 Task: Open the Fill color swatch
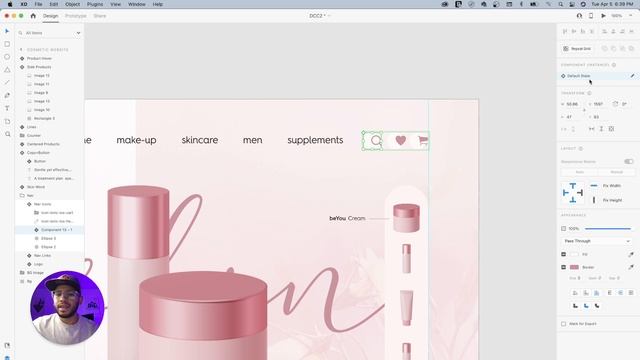(x=574, y=254)
